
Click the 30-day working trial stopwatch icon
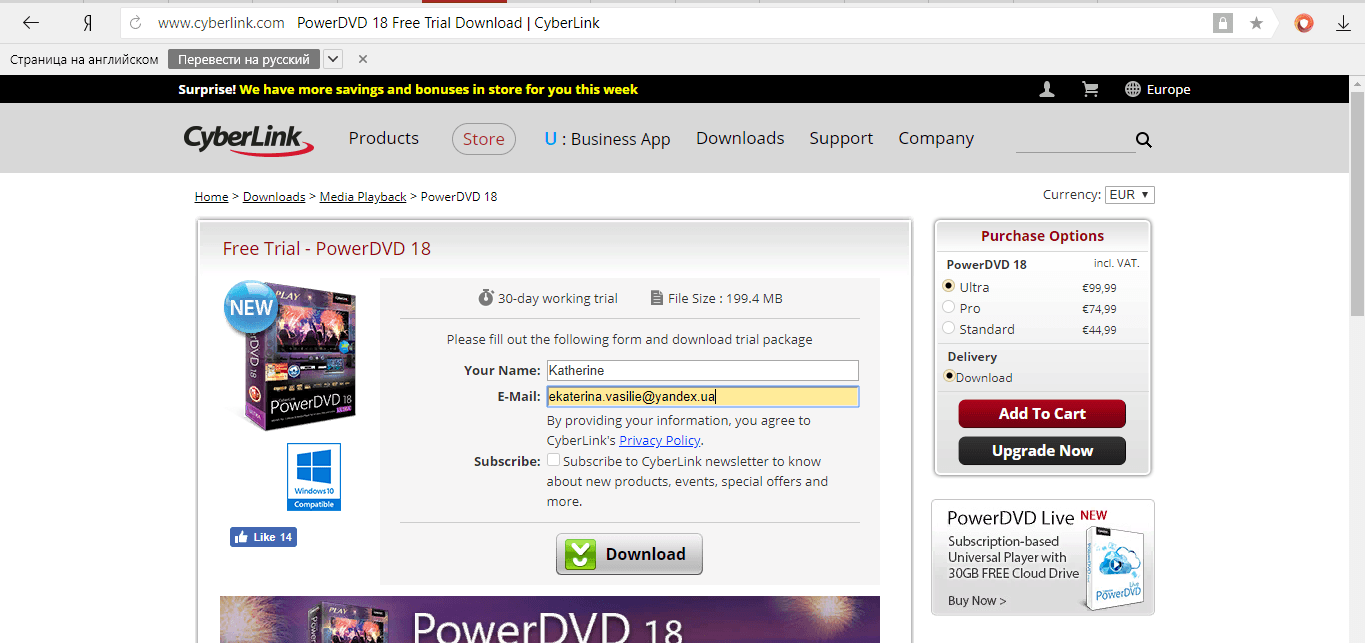[486, 298]
